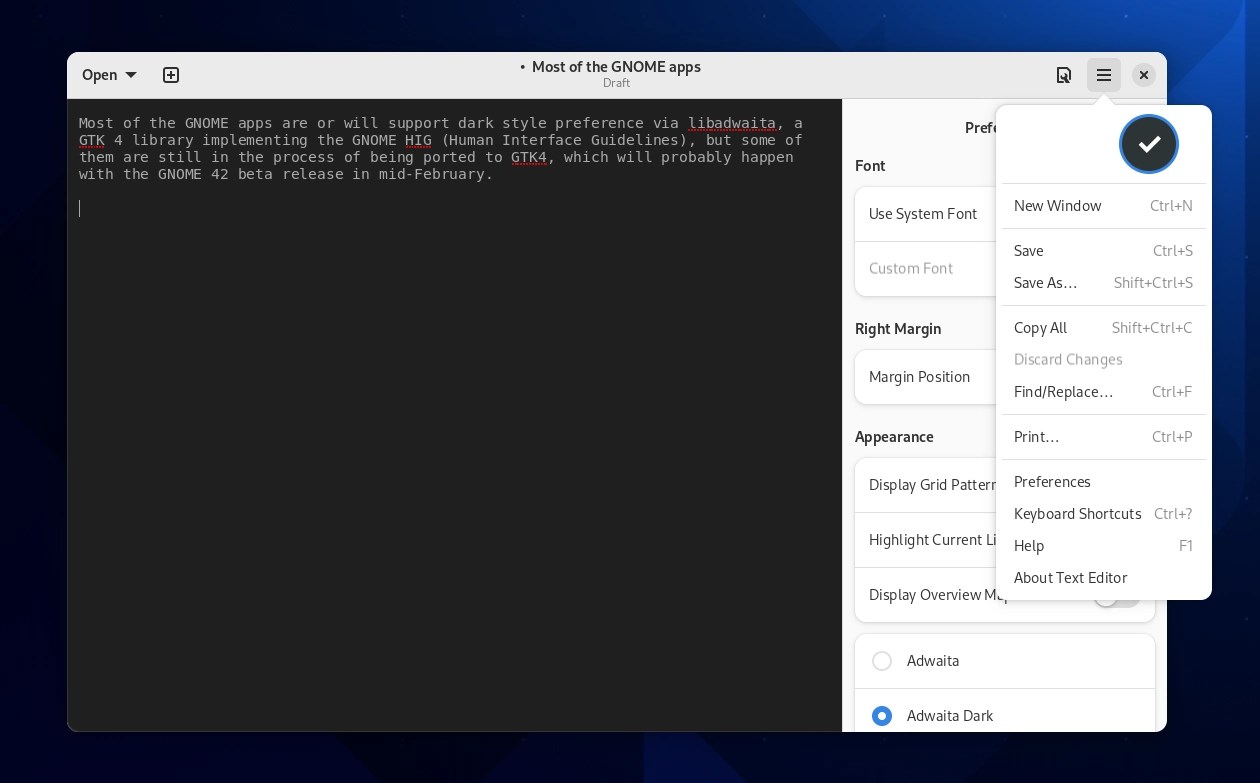
Task: Click Copy All in menu
Action: (x=1104, y=328)
